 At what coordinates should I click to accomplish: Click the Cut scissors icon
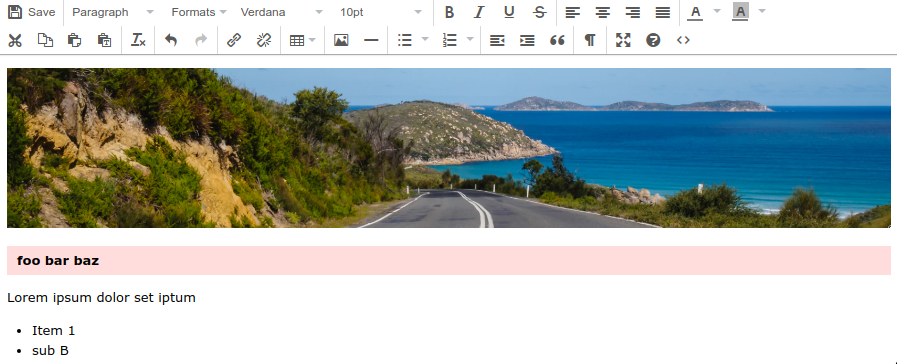click(x=15, y=40)
